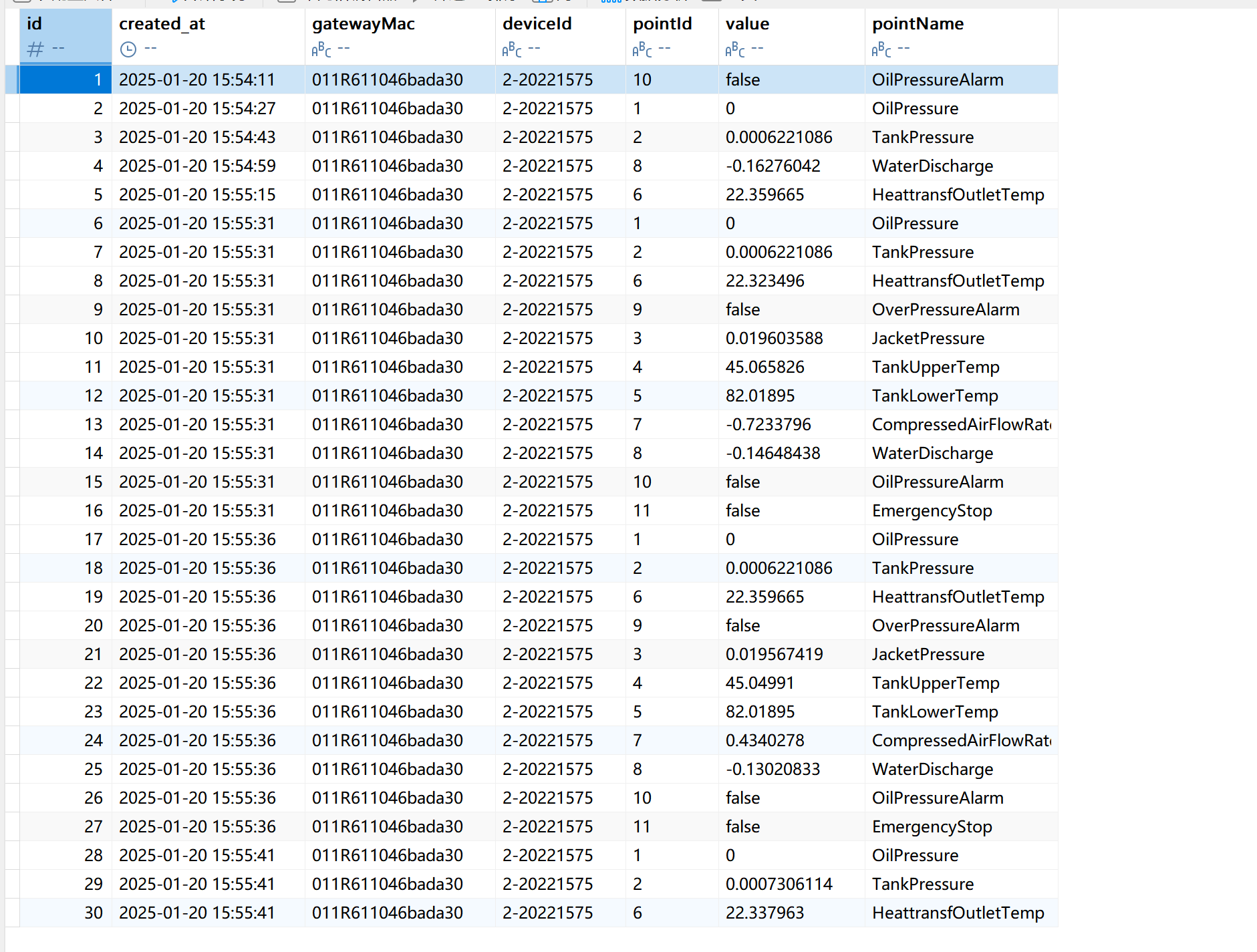Click the ABC text icon under value

coord(734,49)
